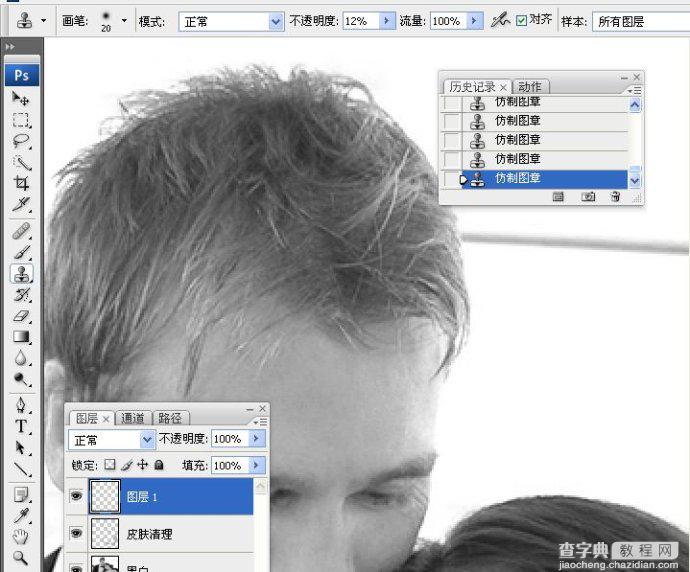This screenshot has height=572, width=690.
Task: Select the Zoom tool
Action: 21,557
